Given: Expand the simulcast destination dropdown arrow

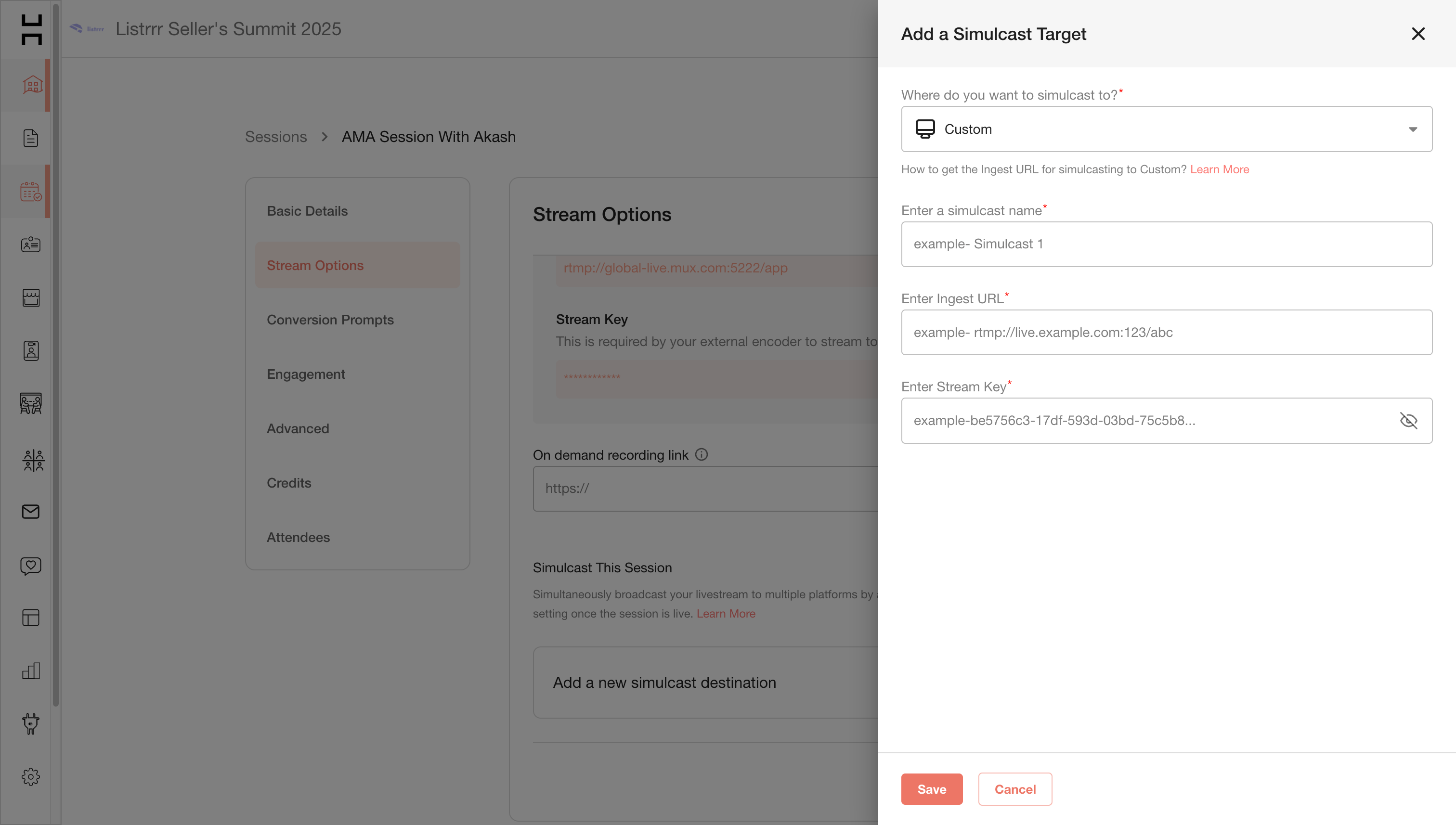Looking at the screenshot, I should [x=1413, y=129].
